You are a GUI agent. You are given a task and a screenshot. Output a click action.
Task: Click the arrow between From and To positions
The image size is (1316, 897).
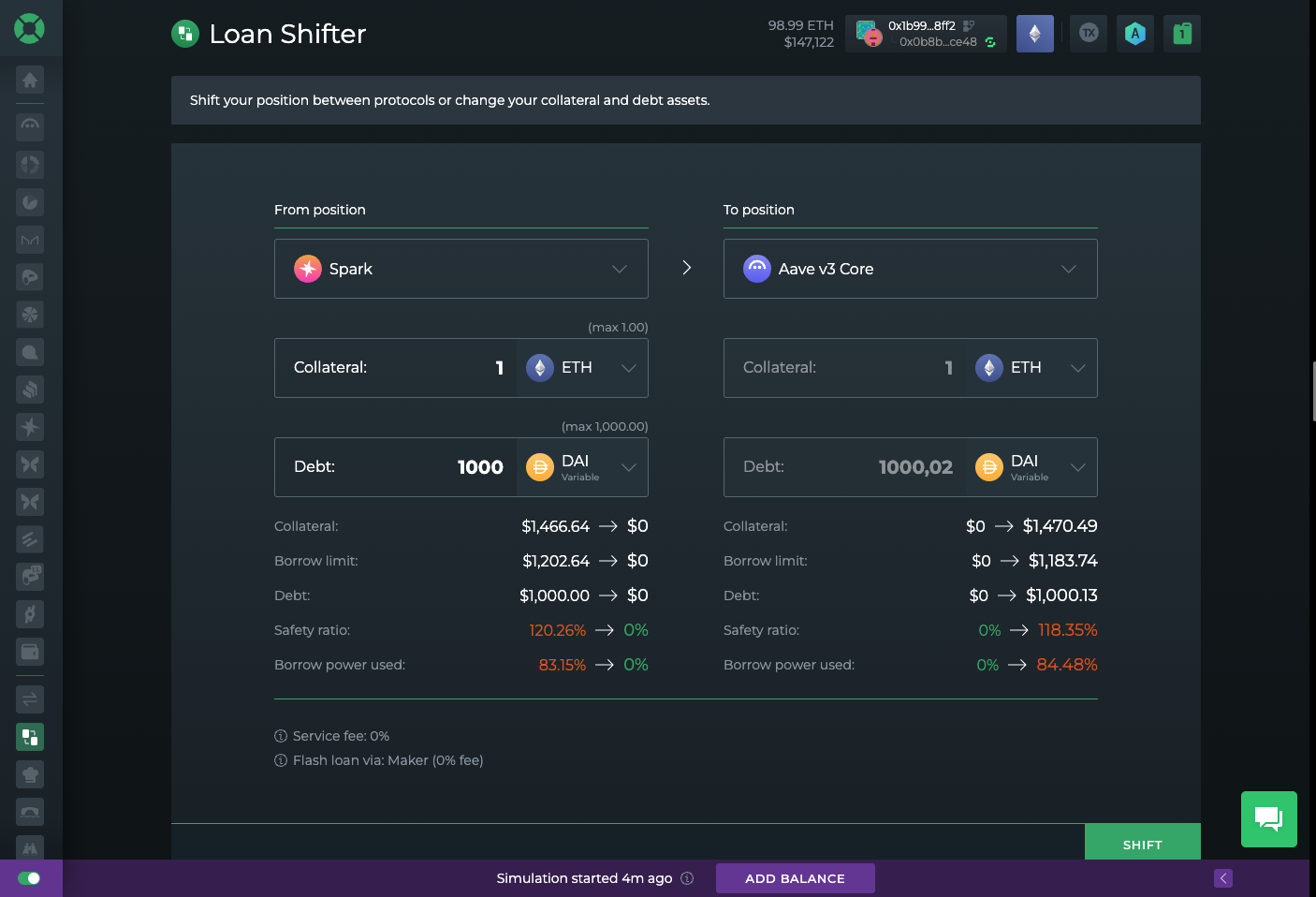(686, 268)
